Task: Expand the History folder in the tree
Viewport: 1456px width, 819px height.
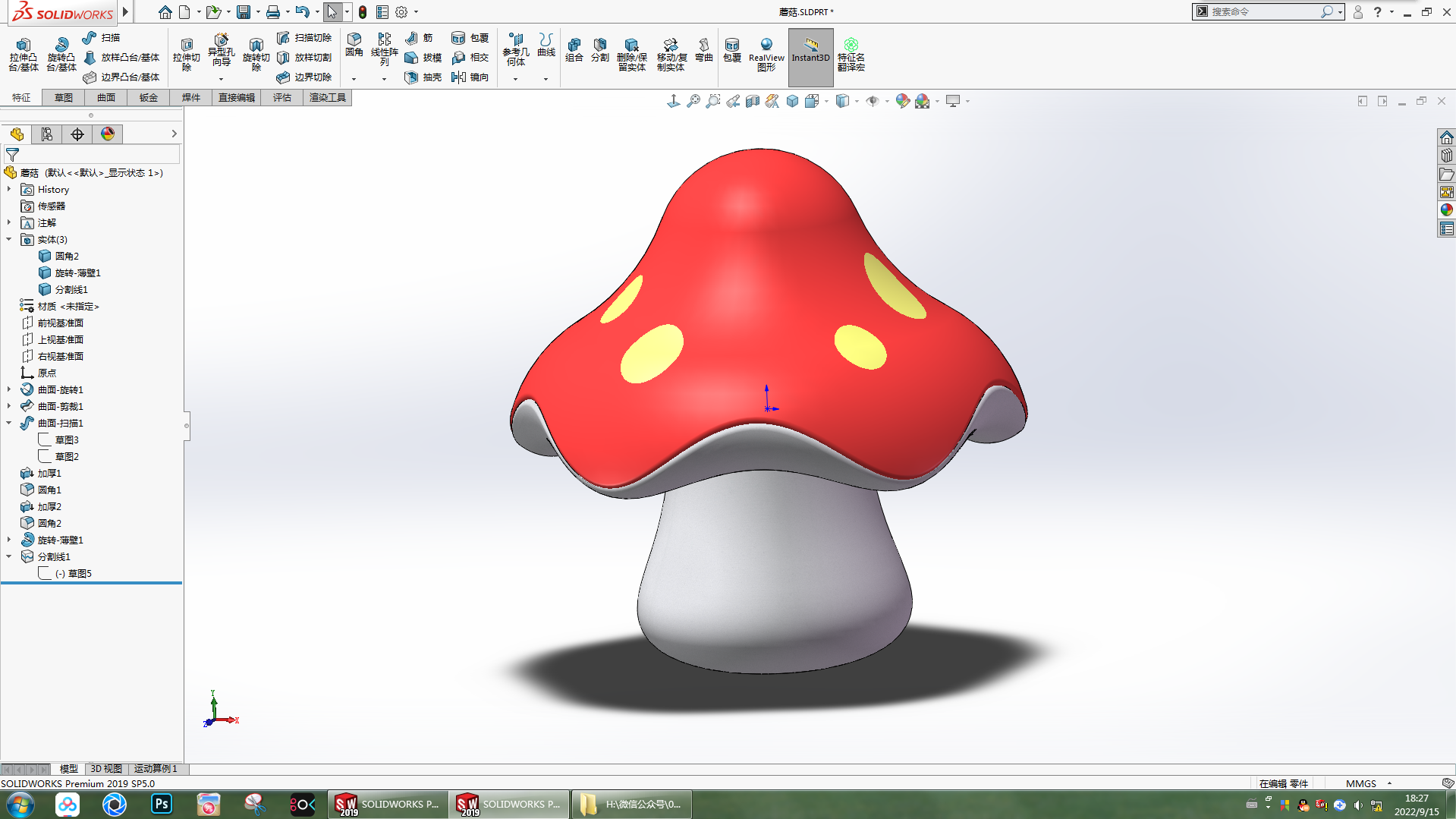Action: coord(9,189)
